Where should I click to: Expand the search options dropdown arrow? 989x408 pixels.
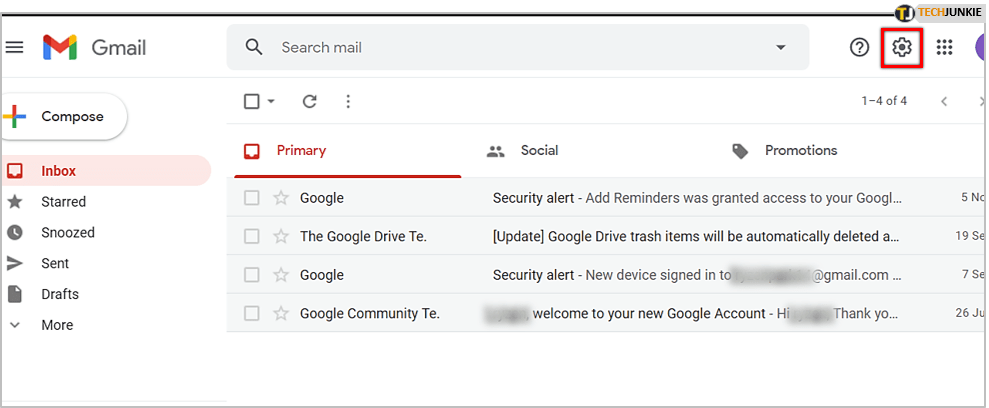pos(781,47)
